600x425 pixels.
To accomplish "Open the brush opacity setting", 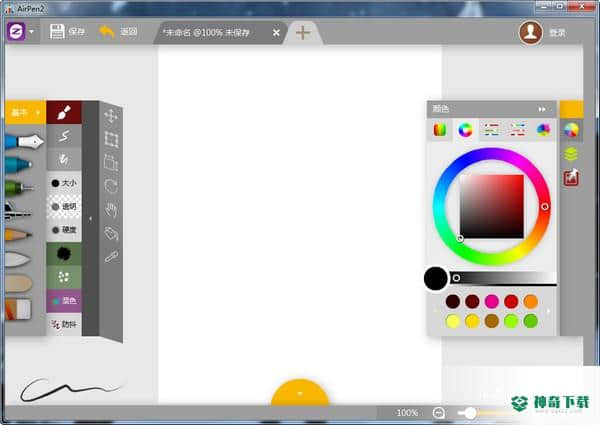I will pos(64,207).
